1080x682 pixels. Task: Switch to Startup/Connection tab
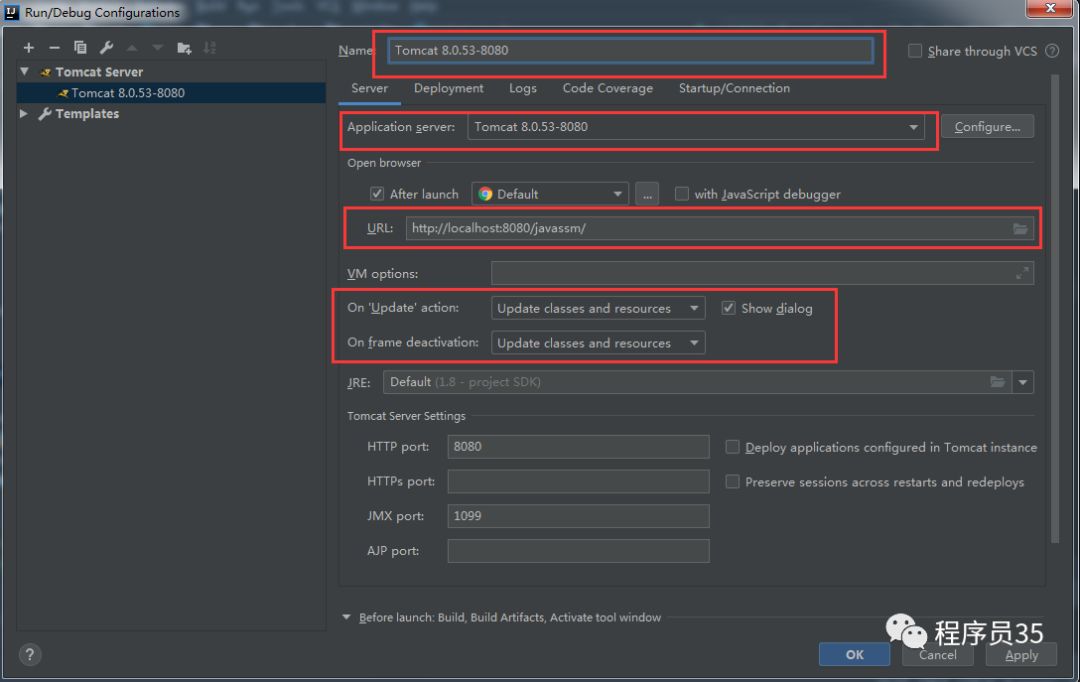pyautogui.click(x=734, y=88)
